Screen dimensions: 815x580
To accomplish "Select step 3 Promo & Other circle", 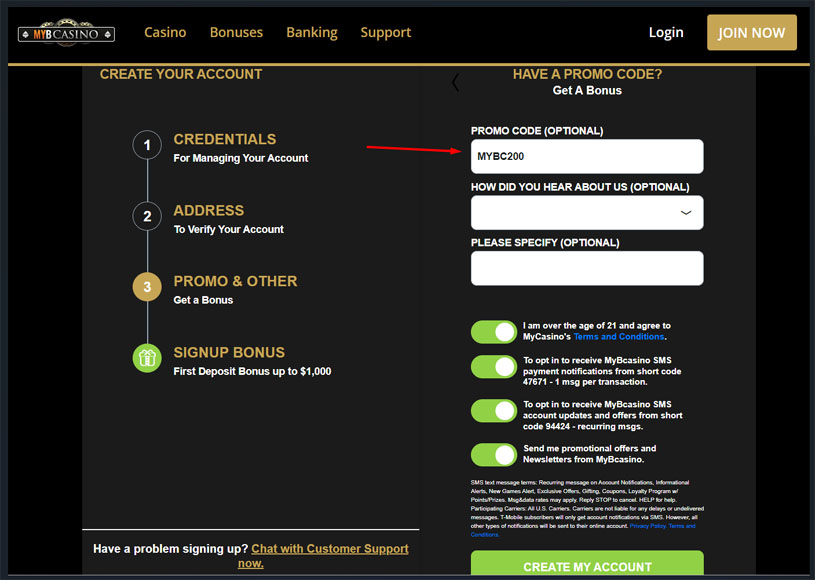I will pyautogui.click(x=147, y=287).
